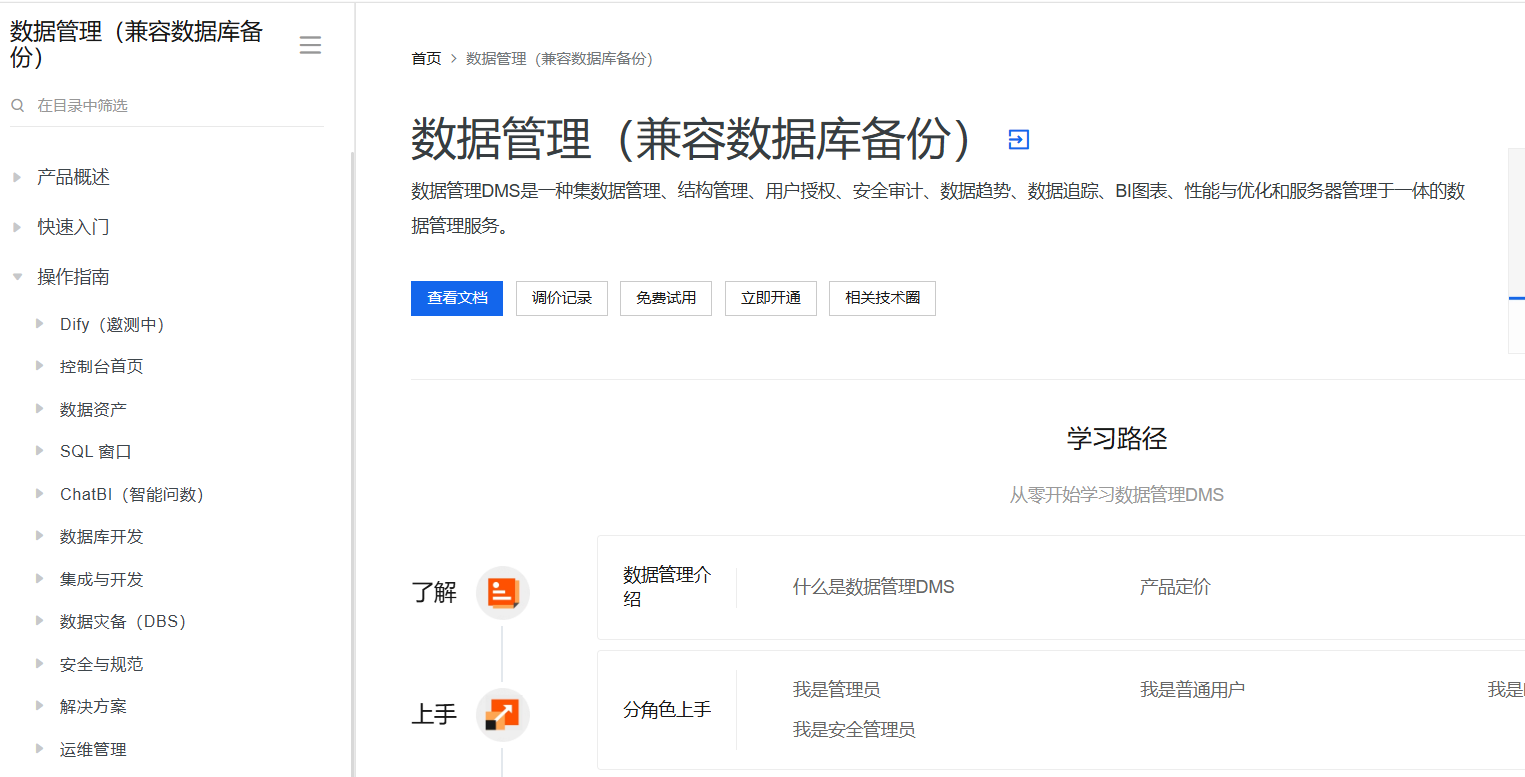
Task: Click breadcrumb 数据管理（兼容数据库备份）
Action: (562, 59)
